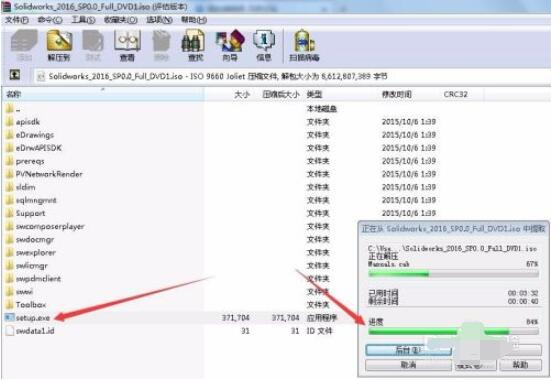Open the 命令(C) menu

50,20
